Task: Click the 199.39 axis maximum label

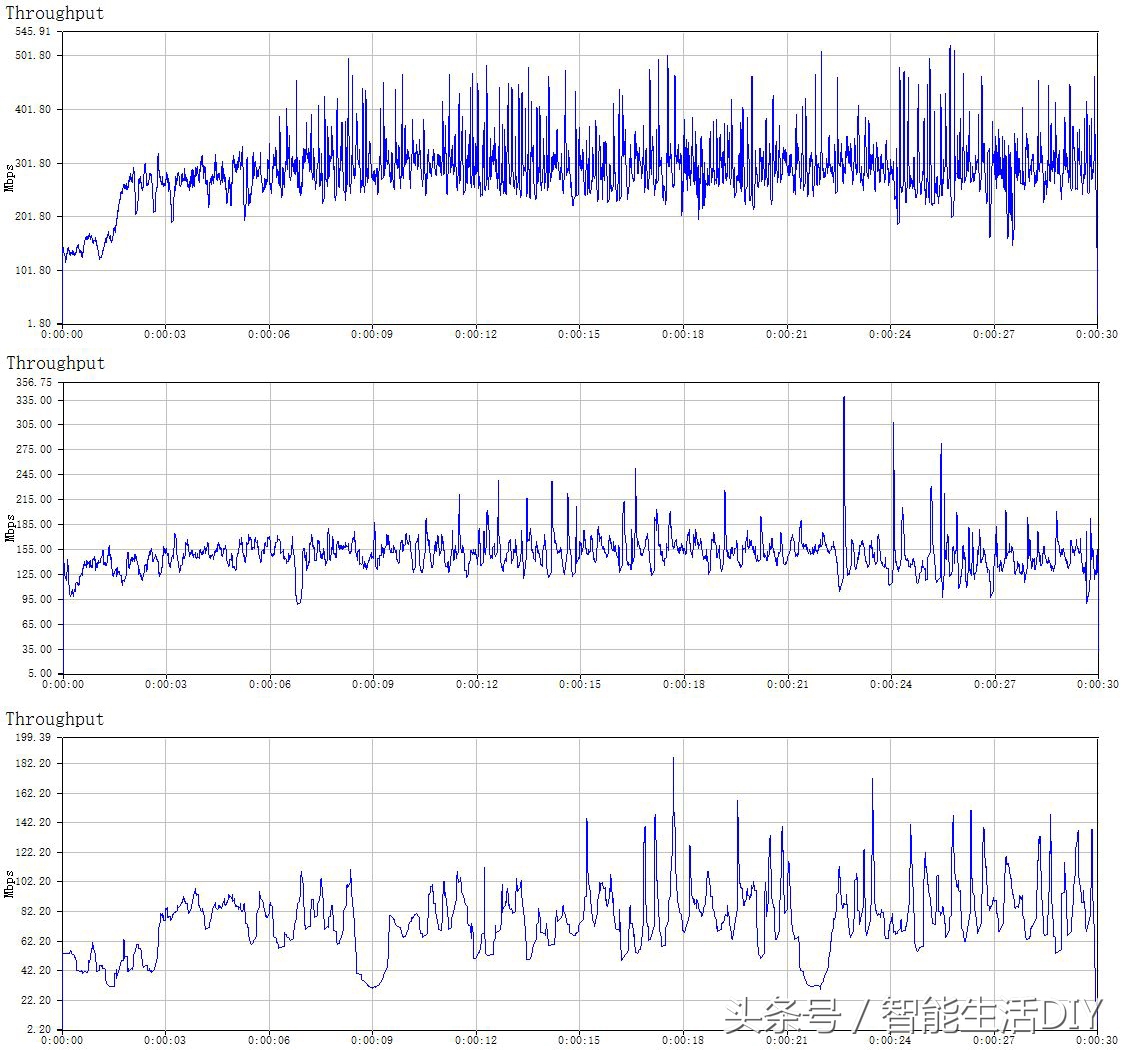Action: (x=34, y=737)
